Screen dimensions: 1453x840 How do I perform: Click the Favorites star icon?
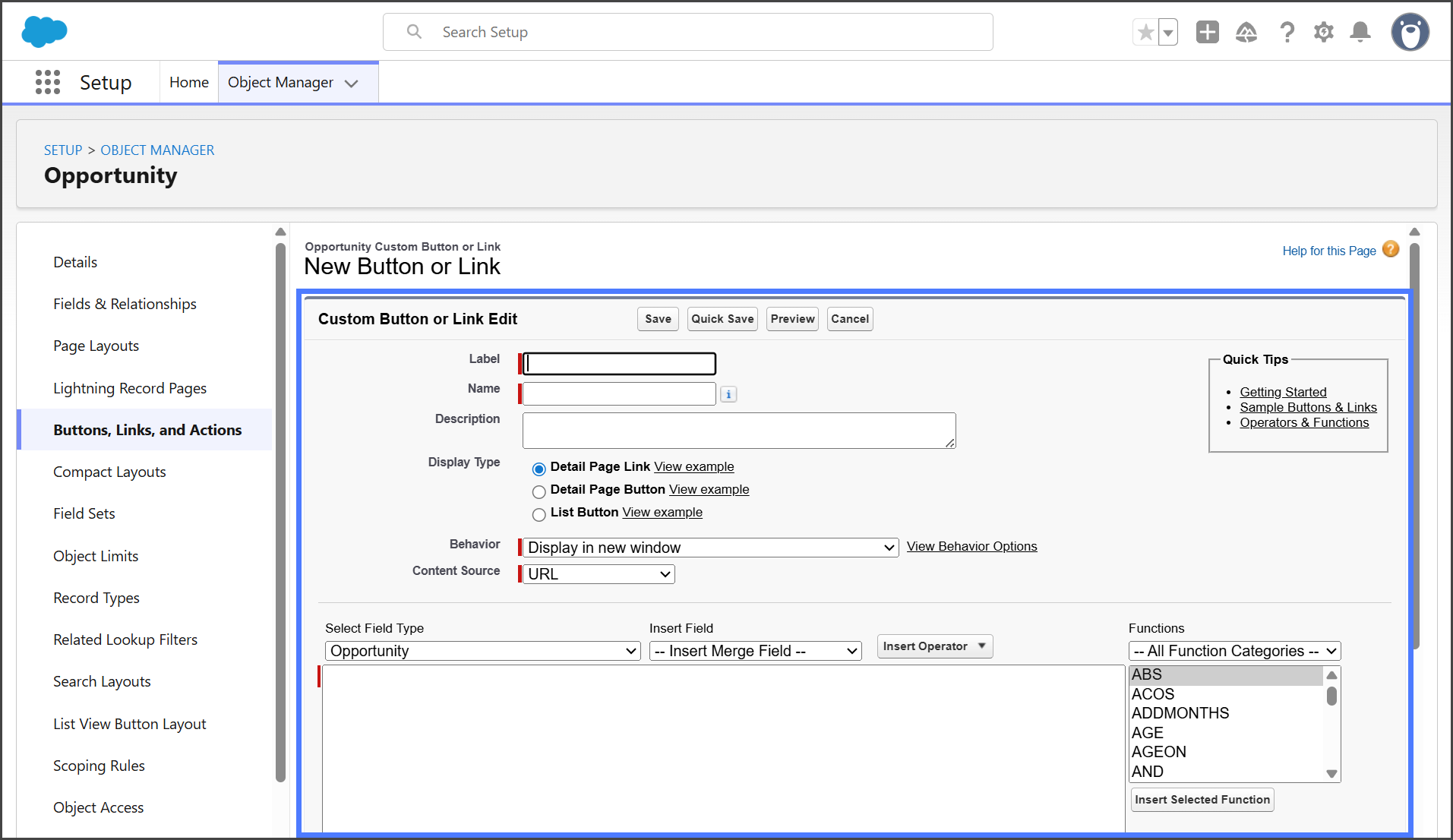[x=1145, y=33]
